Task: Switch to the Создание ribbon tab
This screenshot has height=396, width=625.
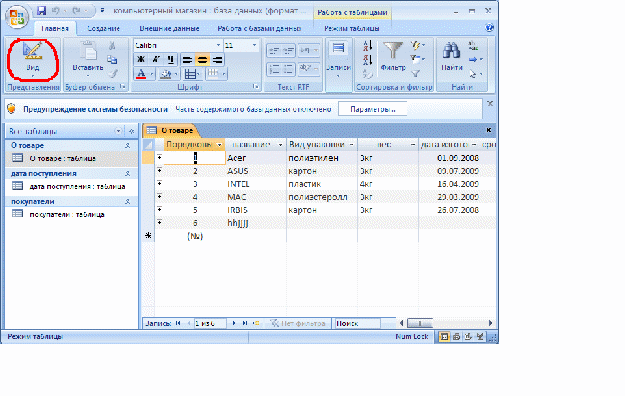Action: point(104,28)
